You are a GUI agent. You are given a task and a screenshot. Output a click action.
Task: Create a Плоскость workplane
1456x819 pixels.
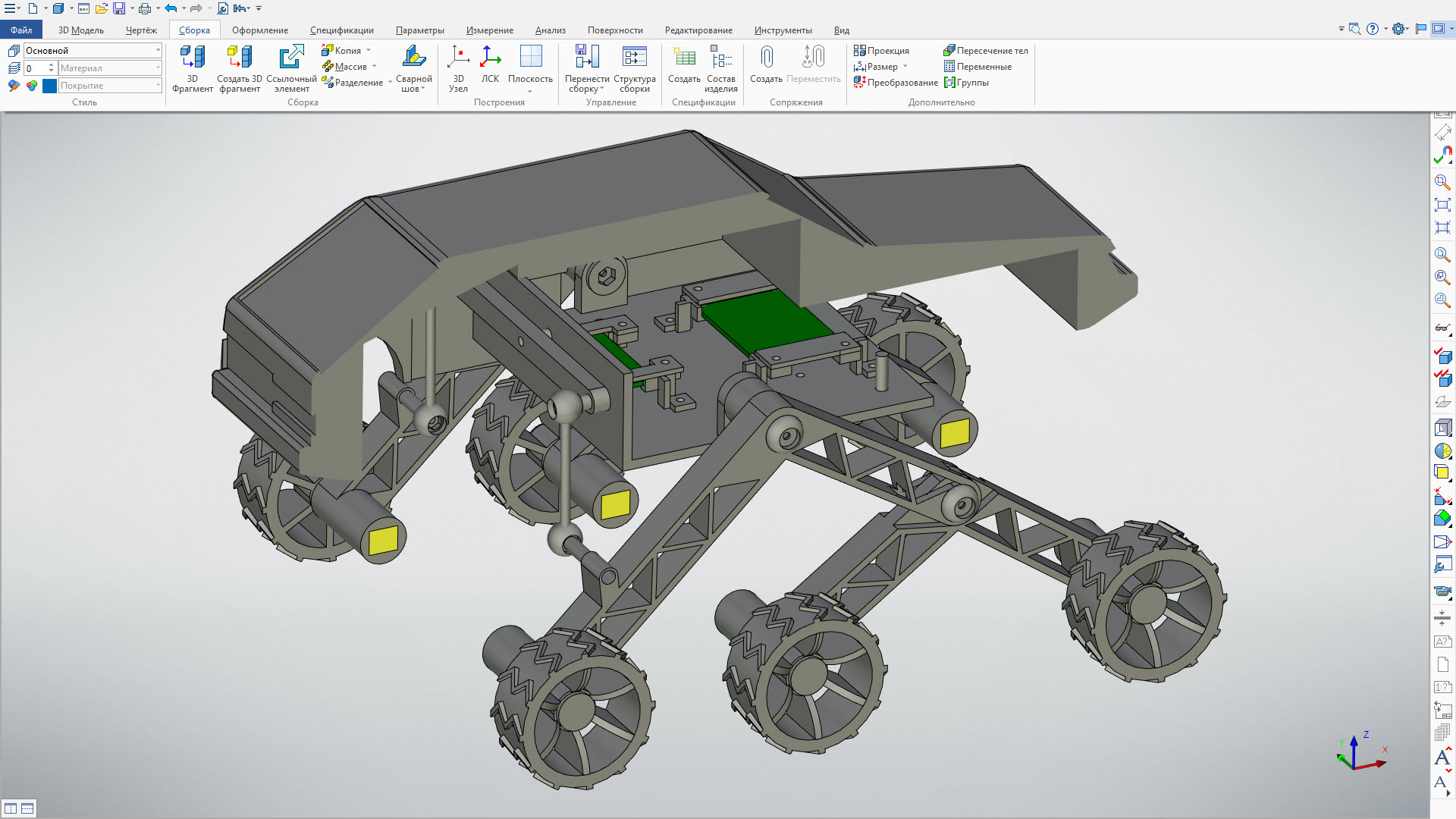point(530,68)
